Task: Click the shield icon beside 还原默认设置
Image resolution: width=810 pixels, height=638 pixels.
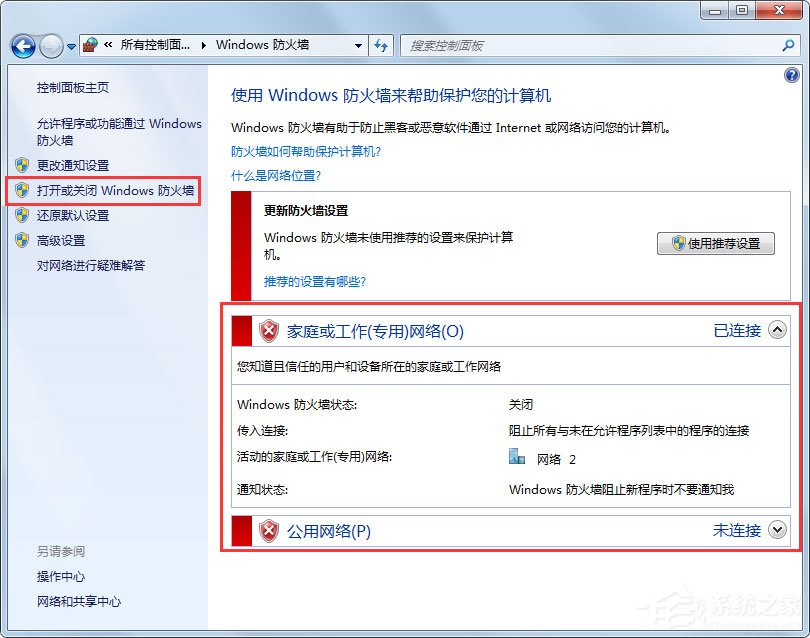Action: click(24, 215)
